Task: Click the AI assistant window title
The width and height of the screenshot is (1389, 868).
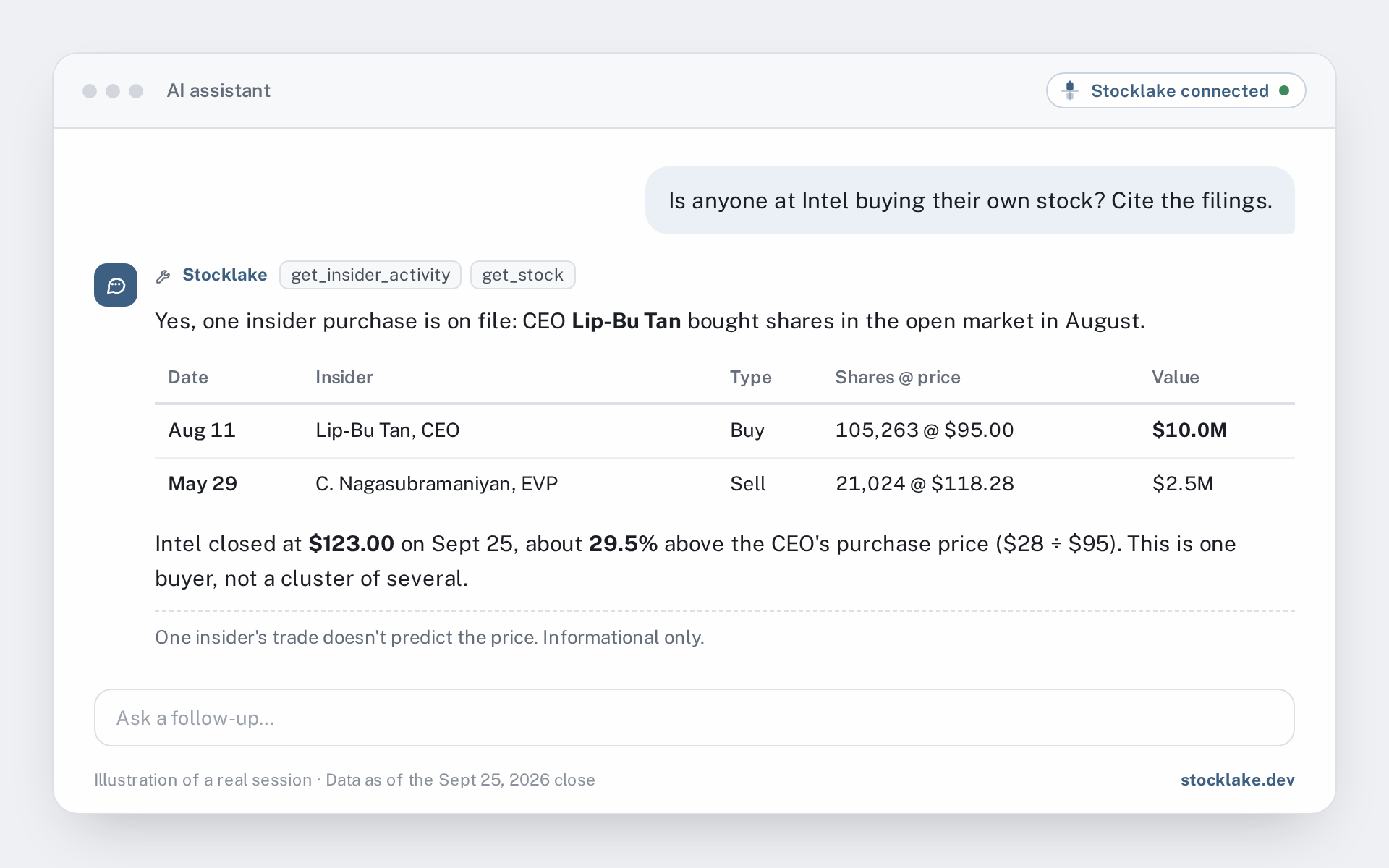Action: pos(218,90)
